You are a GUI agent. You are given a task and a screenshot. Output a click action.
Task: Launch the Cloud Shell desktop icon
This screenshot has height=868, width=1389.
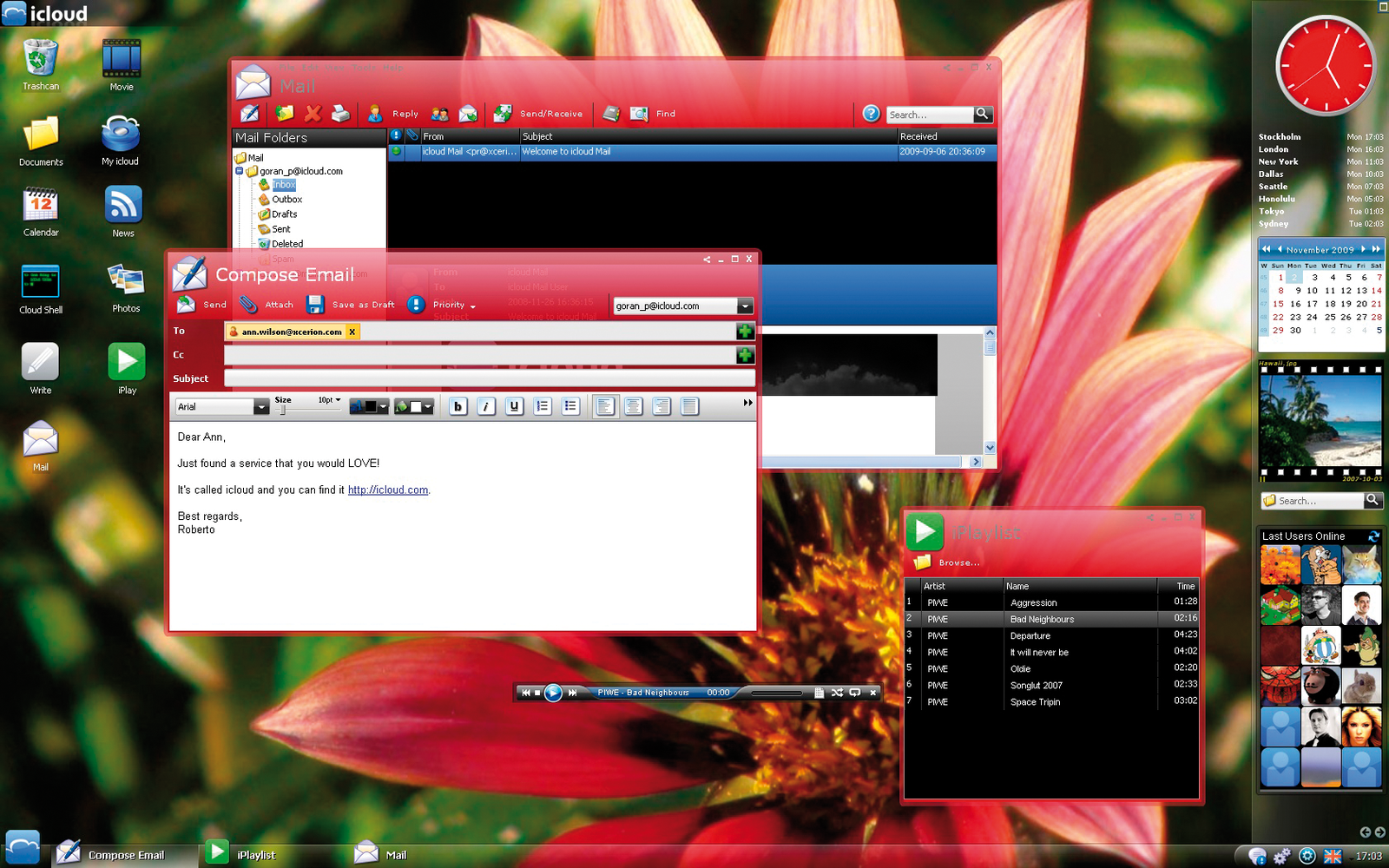click(x=41, y=289)
